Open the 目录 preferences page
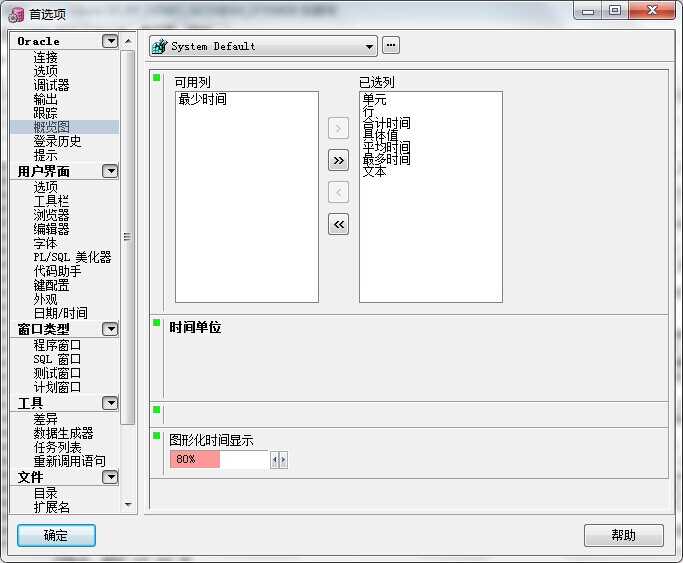Viewport: 683px width, 563px height. coord(46,493)
